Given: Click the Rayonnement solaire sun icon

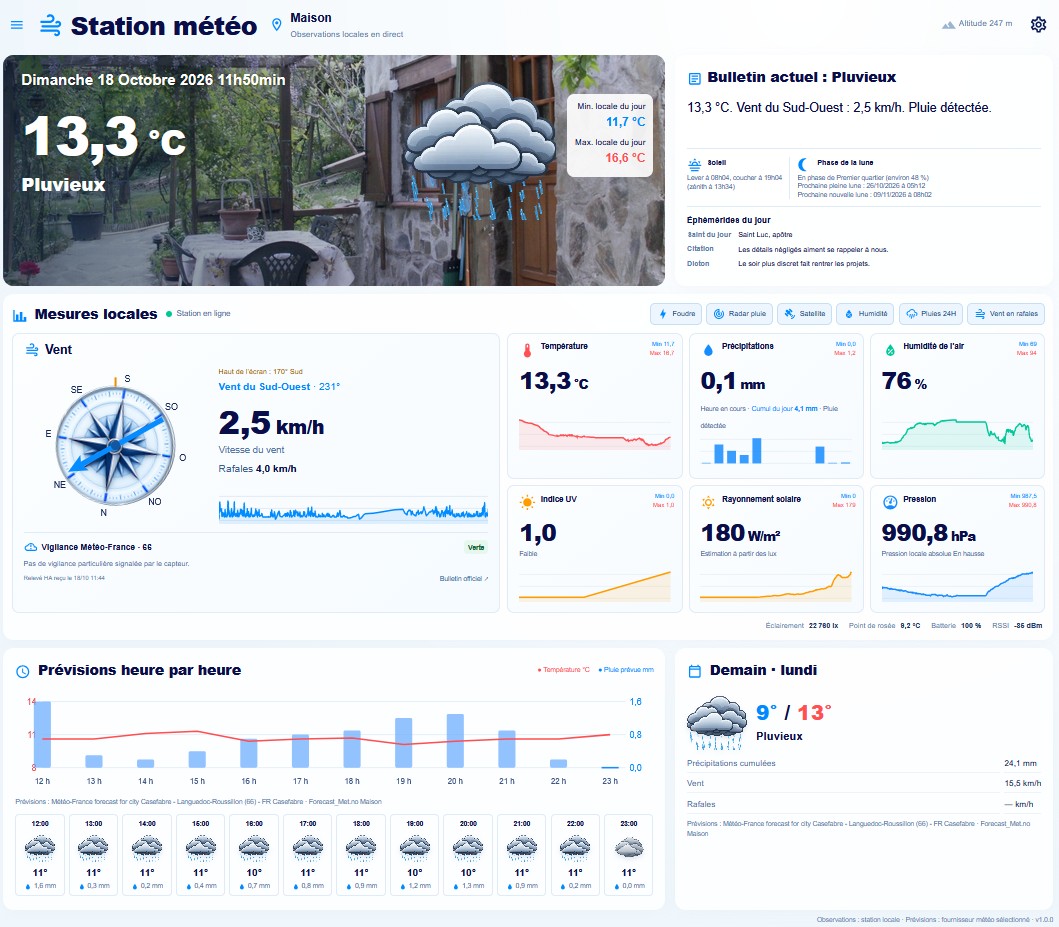Looking at the screenshot, I should click(708, 502).
